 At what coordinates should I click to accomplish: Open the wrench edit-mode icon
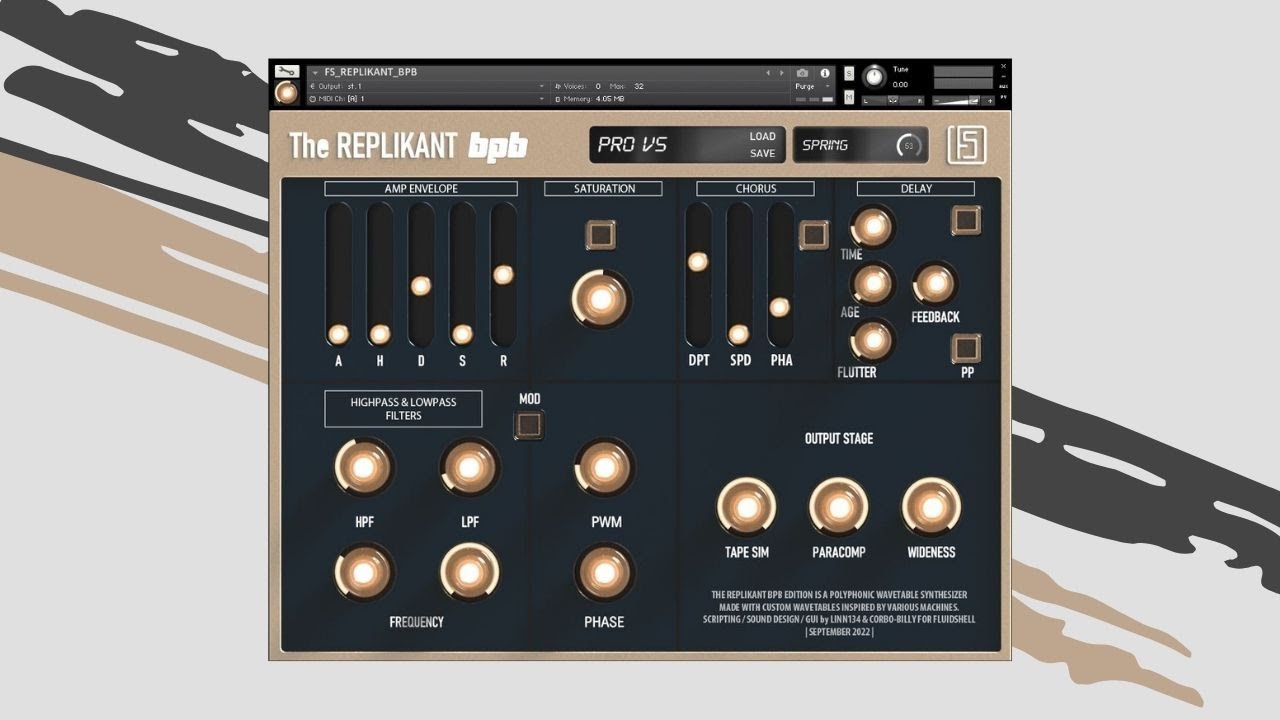tap(286, 72)
